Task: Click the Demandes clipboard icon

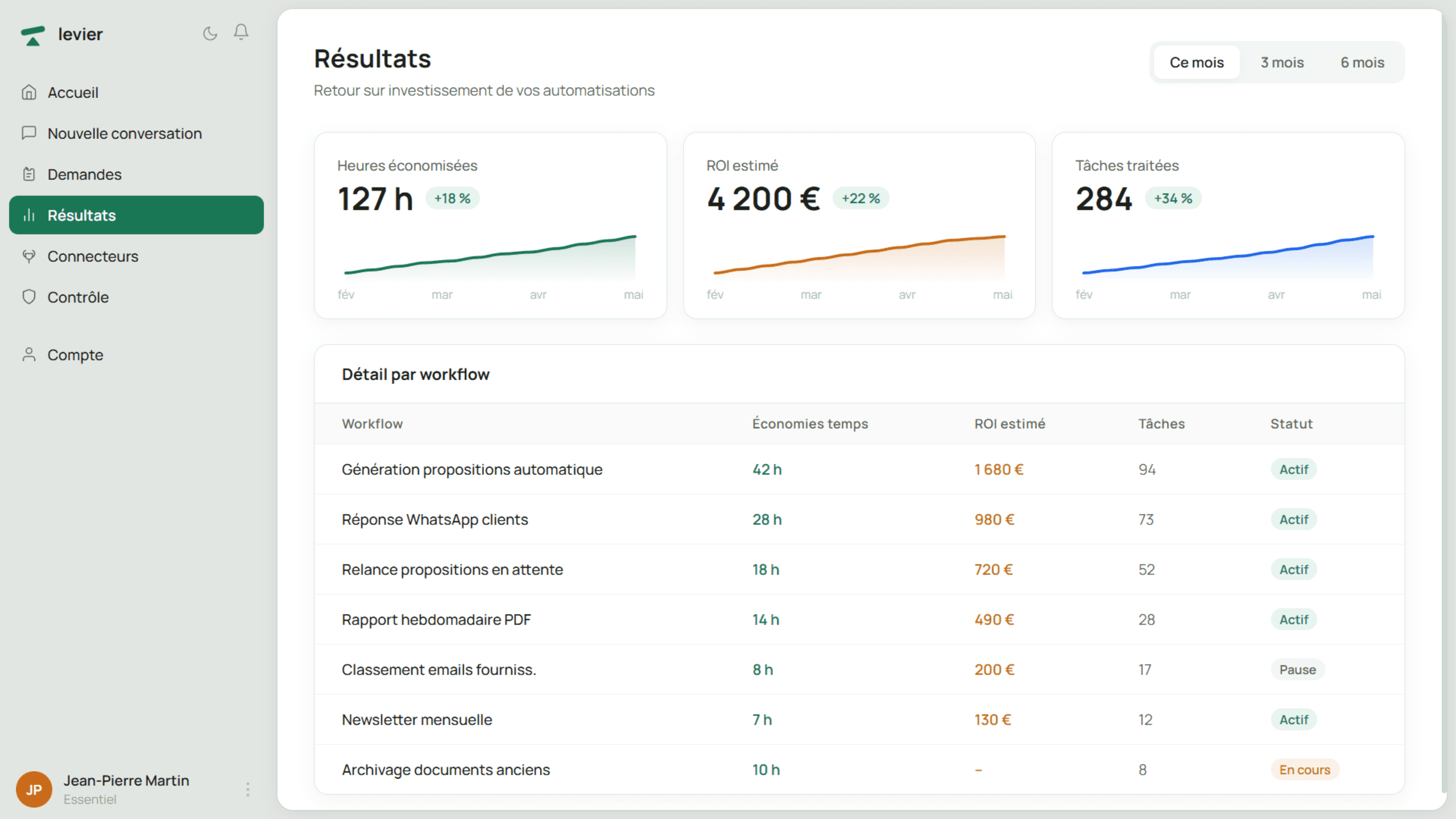Action: coord(29,174)
